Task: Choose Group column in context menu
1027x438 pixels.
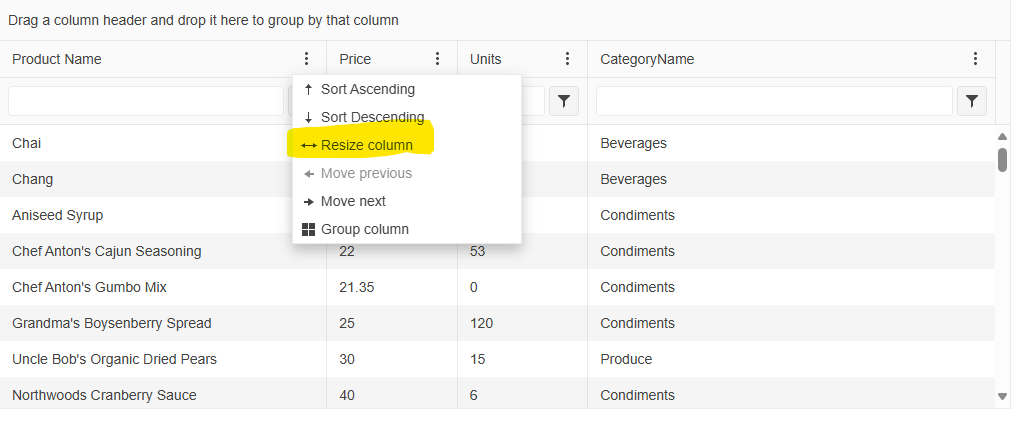Action: 364,230
